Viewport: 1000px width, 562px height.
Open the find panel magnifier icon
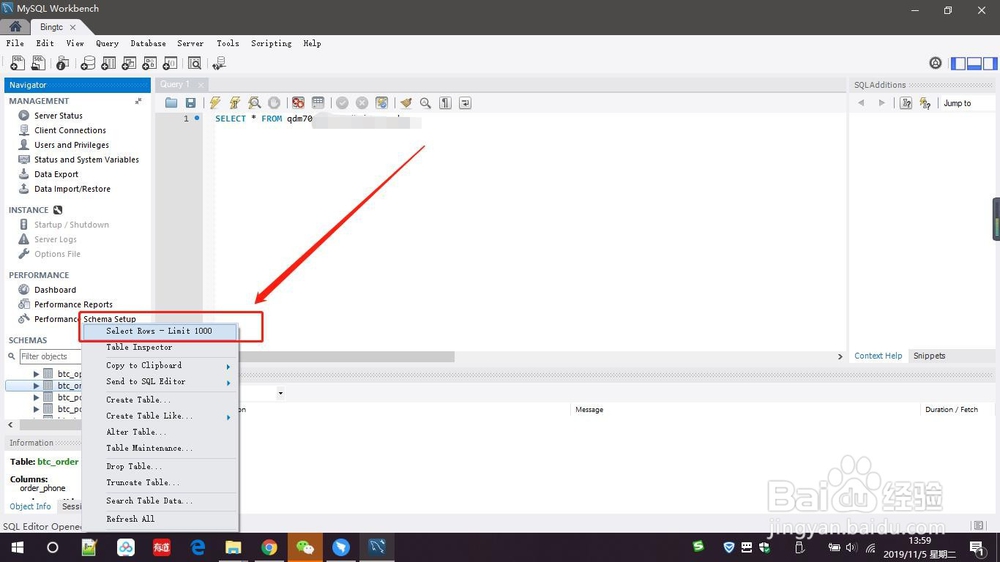[425, 103]
